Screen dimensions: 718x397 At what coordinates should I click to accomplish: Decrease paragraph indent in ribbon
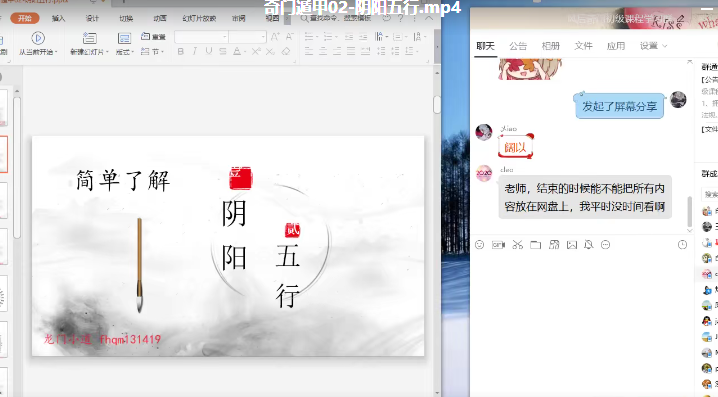(349, 37)
